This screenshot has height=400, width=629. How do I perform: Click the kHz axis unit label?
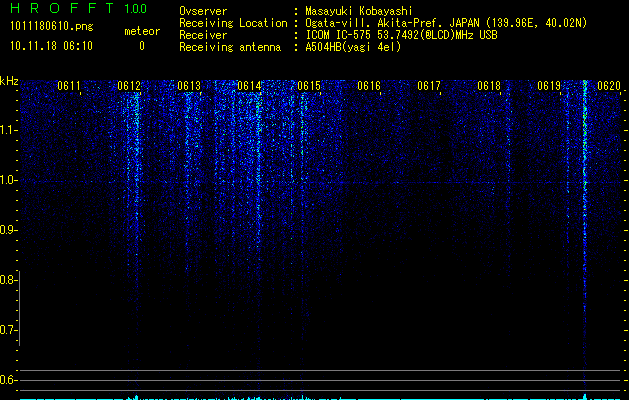[x=9, y=81]
